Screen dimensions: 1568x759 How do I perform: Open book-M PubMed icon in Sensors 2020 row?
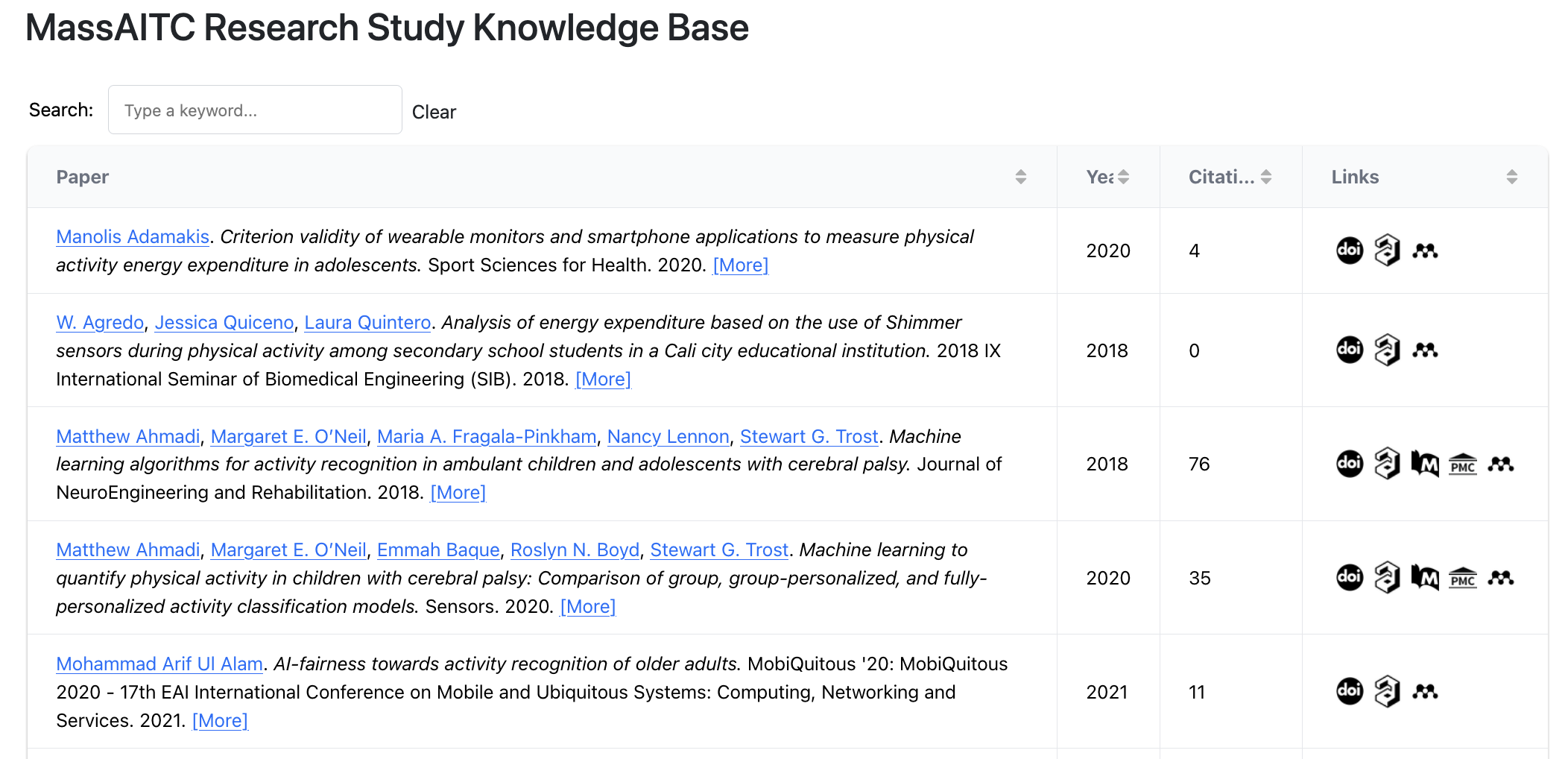1425,577
